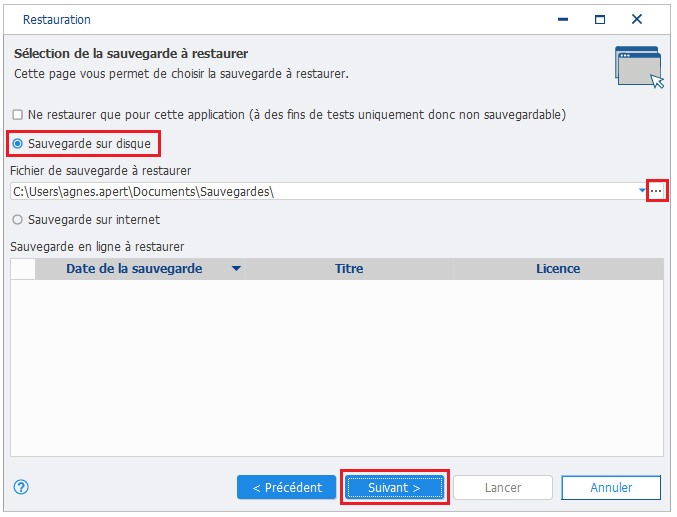Click the restore window illustration icon
Viewport: 677px width, 517px height.
click(x=639, y=67)
